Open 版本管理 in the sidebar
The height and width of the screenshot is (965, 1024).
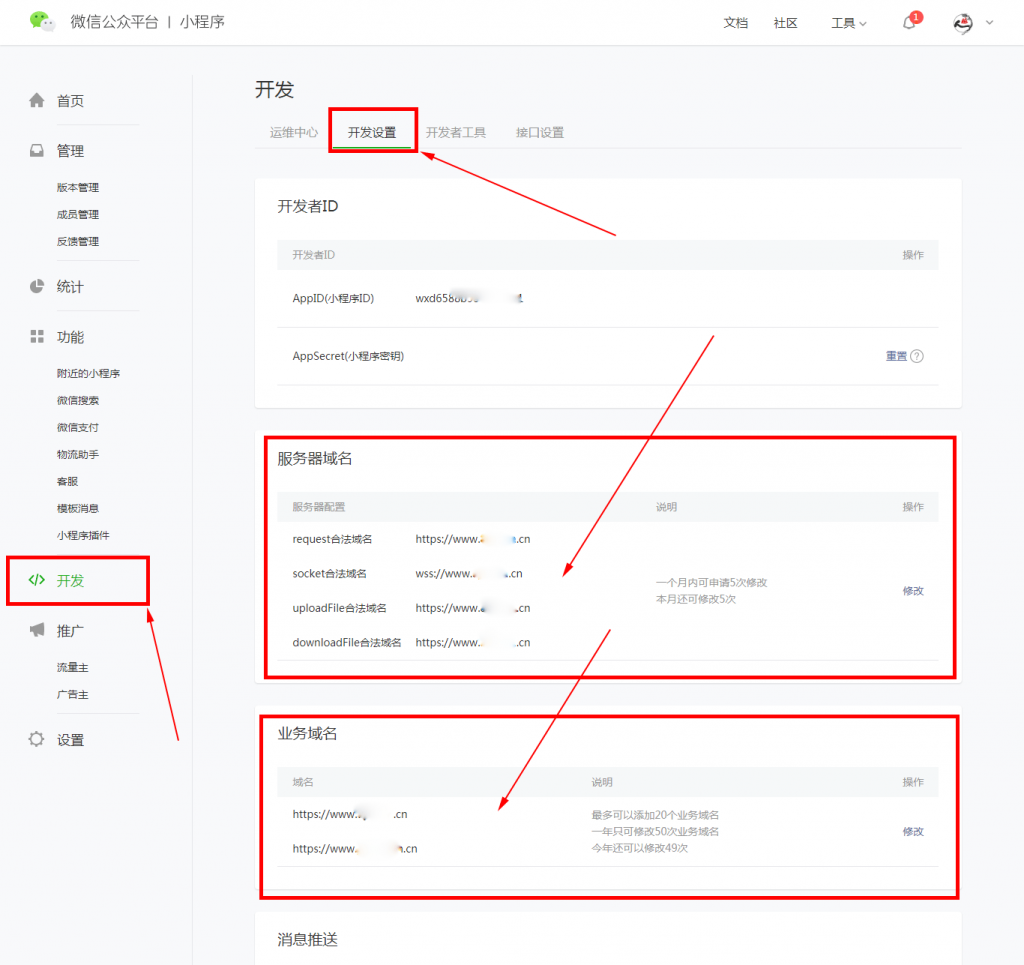point(78,188)
